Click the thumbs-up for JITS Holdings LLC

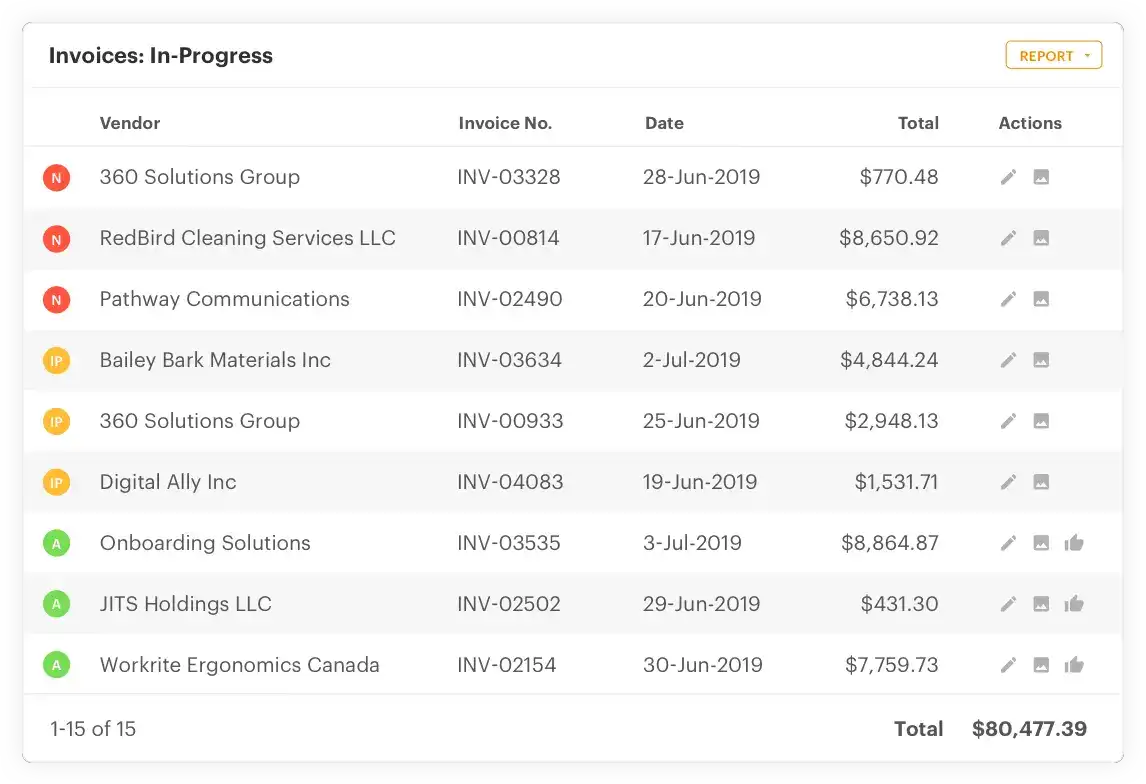pyautogui.click(x=1075, y=604)
